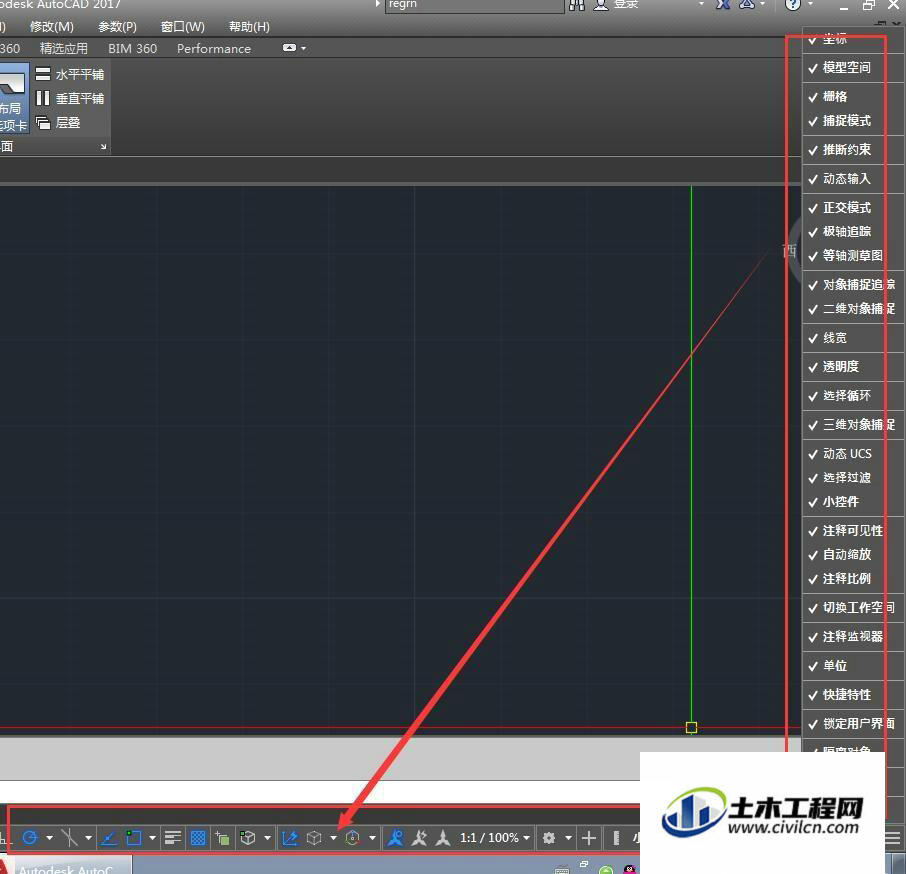
Task: Switch to the BIM 360 ribbon tab
Action: click(132, 49)
